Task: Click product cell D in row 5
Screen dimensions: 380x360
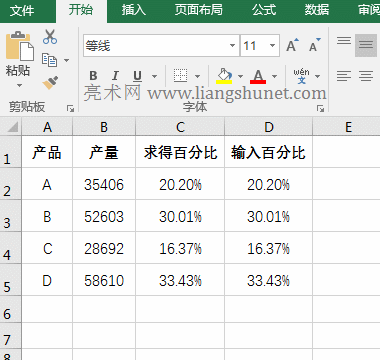Action: (x=47, y=280)
